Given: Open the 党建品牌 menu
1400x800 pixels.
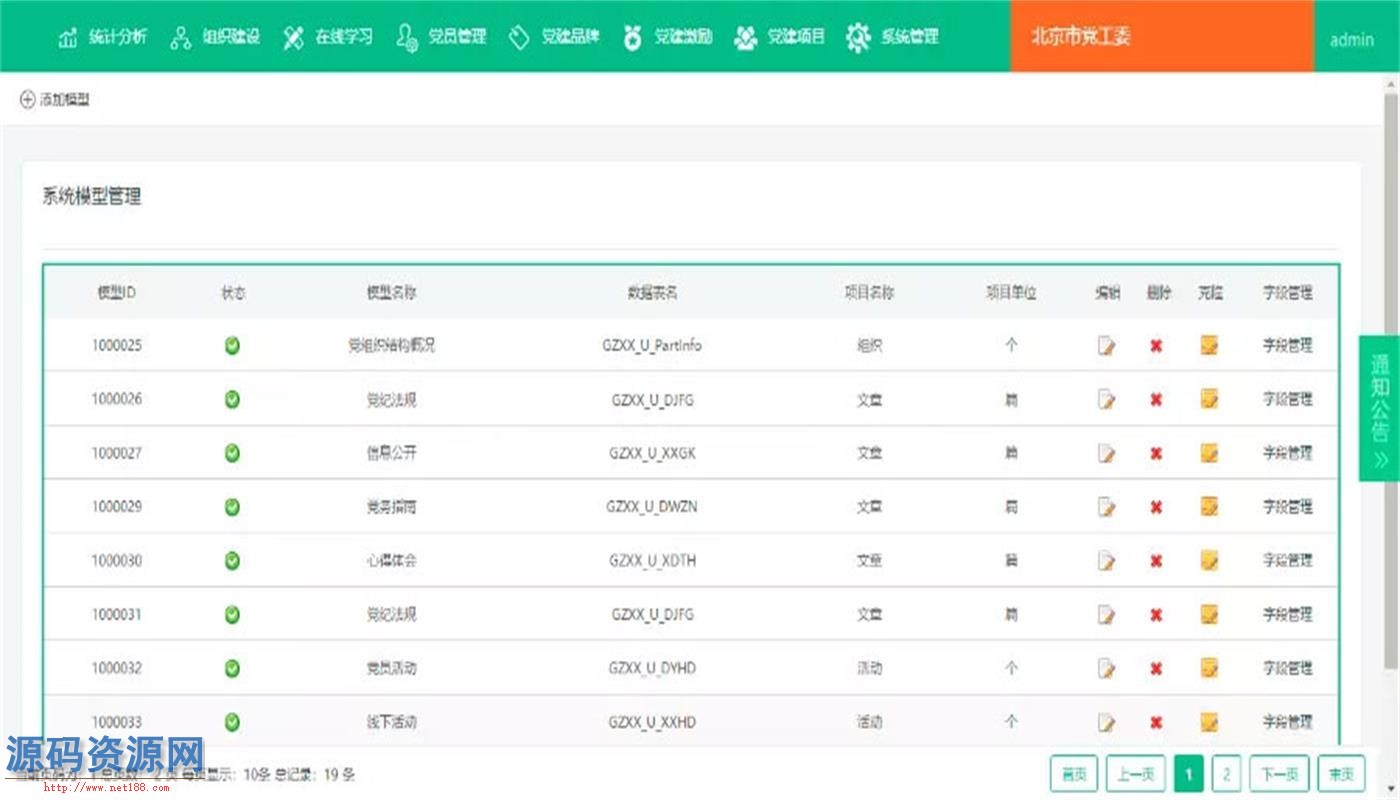Looking at the screenshot, I should click(x=554, y=38).
